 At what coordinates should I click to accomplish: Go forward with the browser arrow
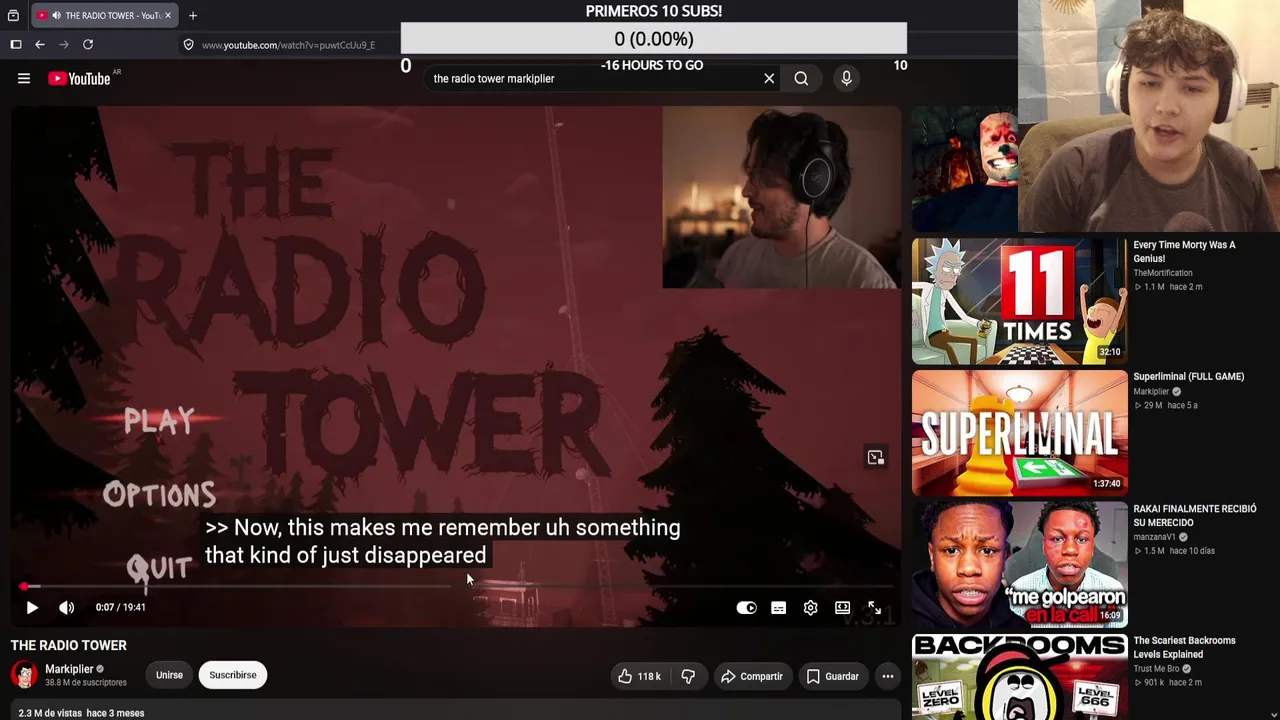64,45
